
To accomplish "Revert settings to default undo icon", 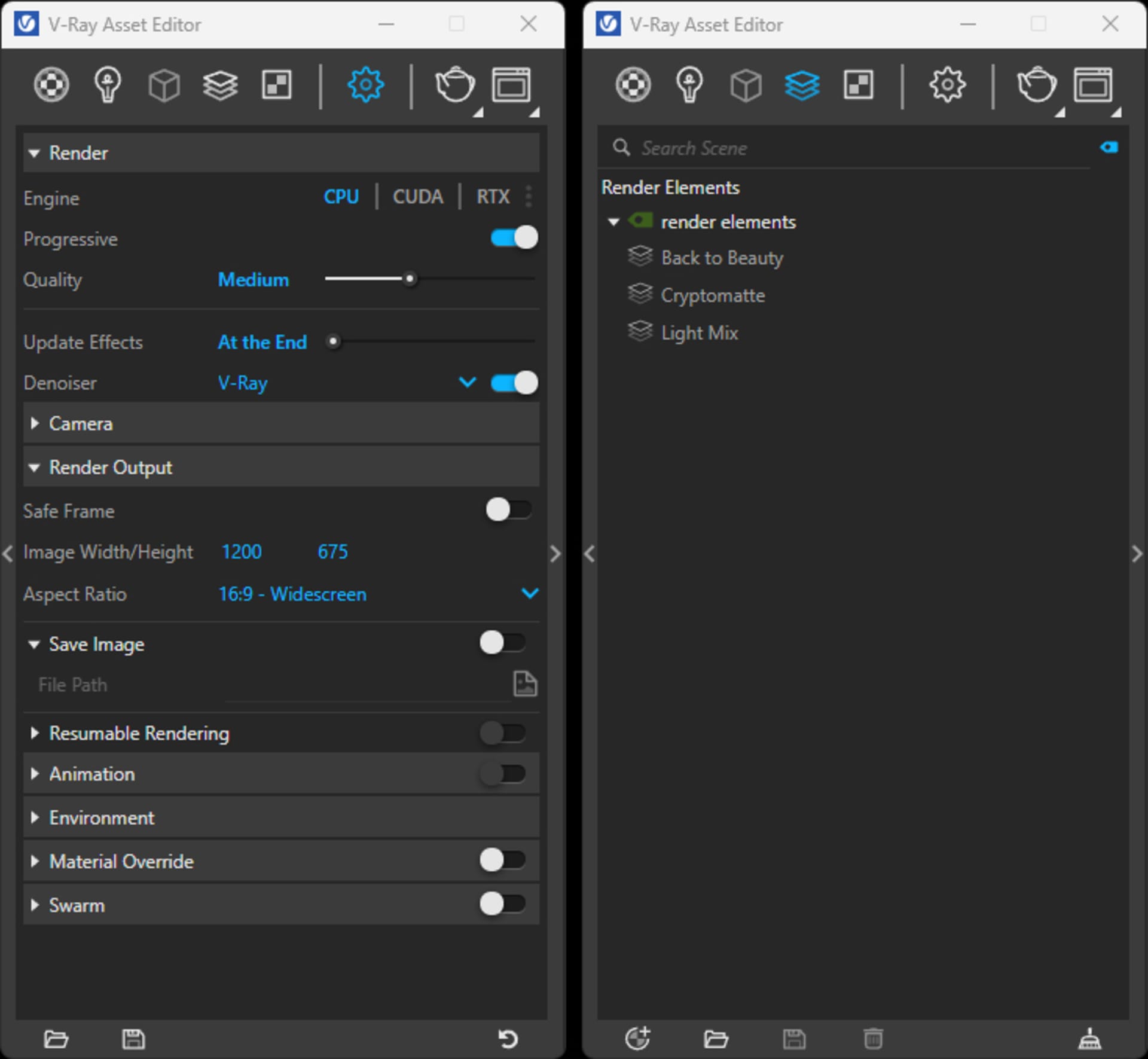I will tap(508, 1039).
